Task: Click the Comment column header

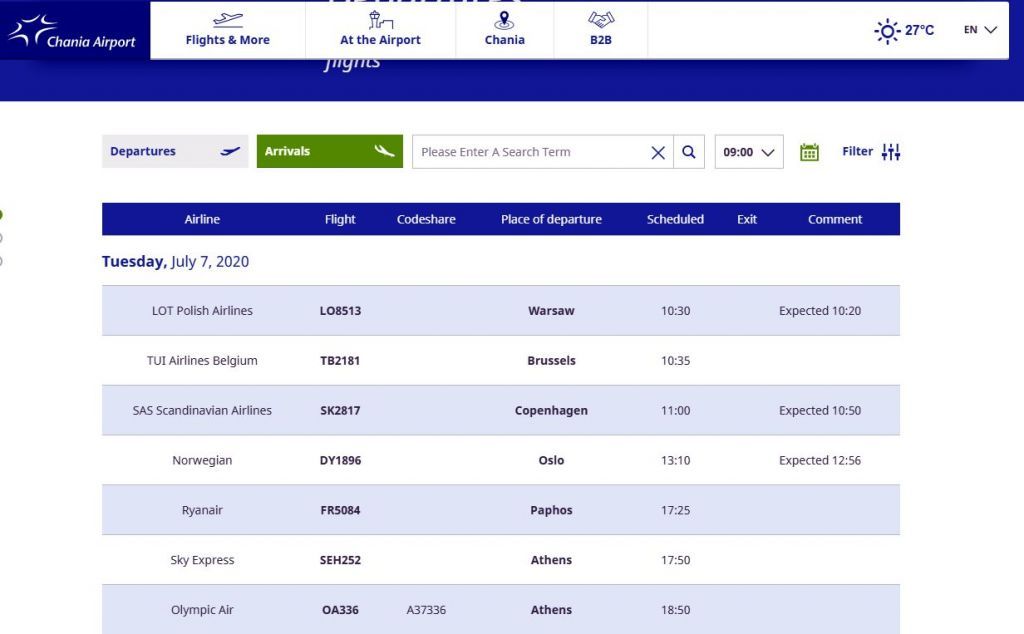Action: point(835,219)
